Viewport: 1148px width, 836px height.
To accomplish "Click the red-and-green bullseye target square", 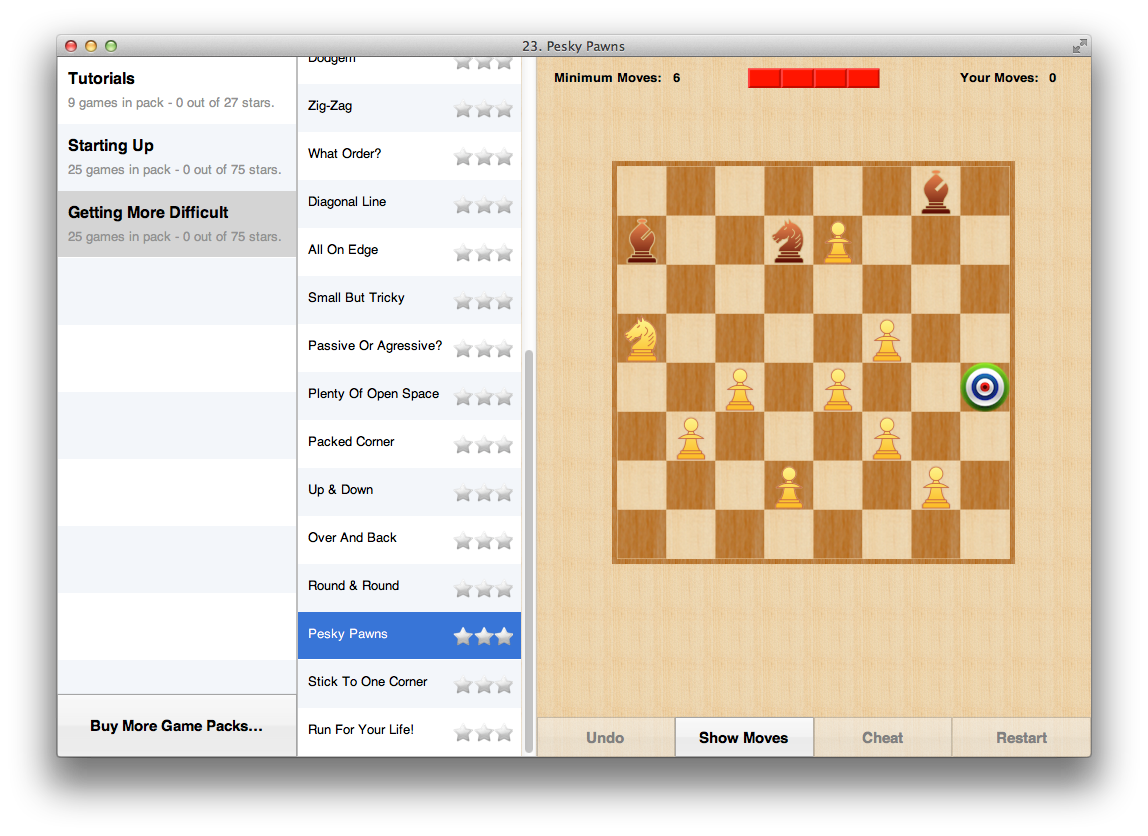I will click(x=985, y=387).
